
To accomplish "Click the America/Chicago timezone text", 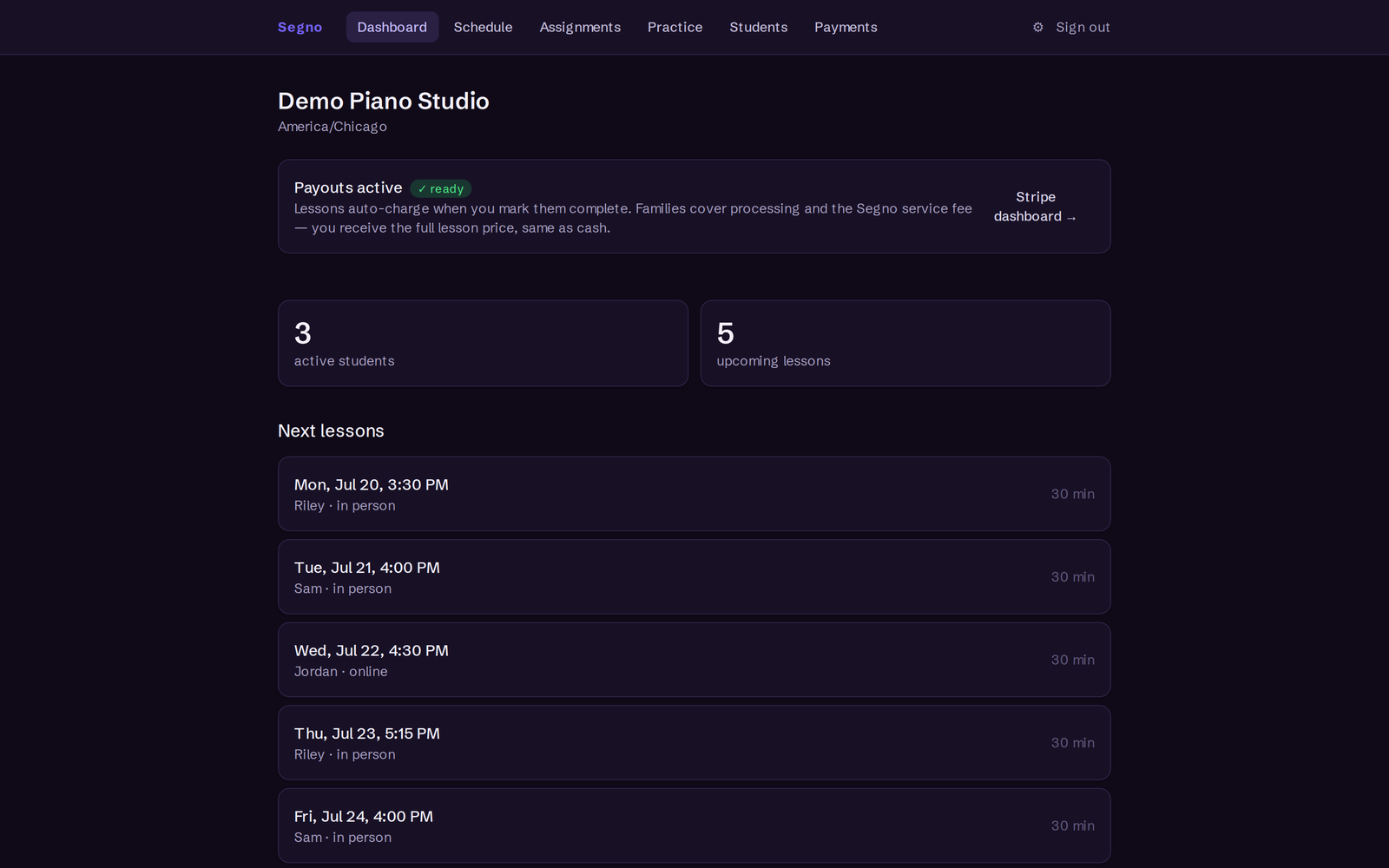I will pos(332,127).
